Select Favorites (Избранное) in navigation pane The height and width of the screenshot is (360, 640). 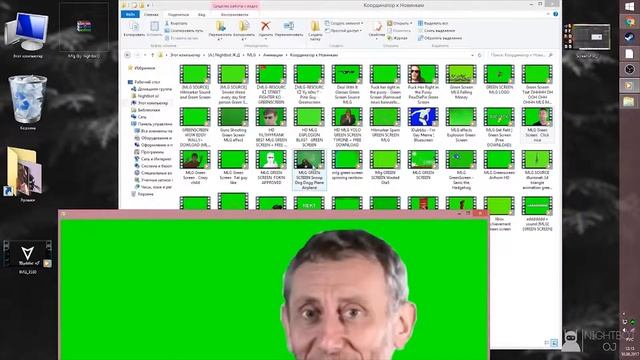(142, 68)
